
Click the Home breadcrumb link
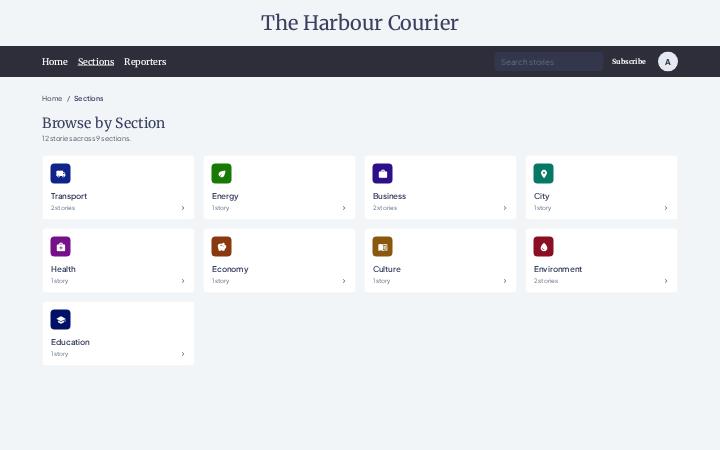52,98
